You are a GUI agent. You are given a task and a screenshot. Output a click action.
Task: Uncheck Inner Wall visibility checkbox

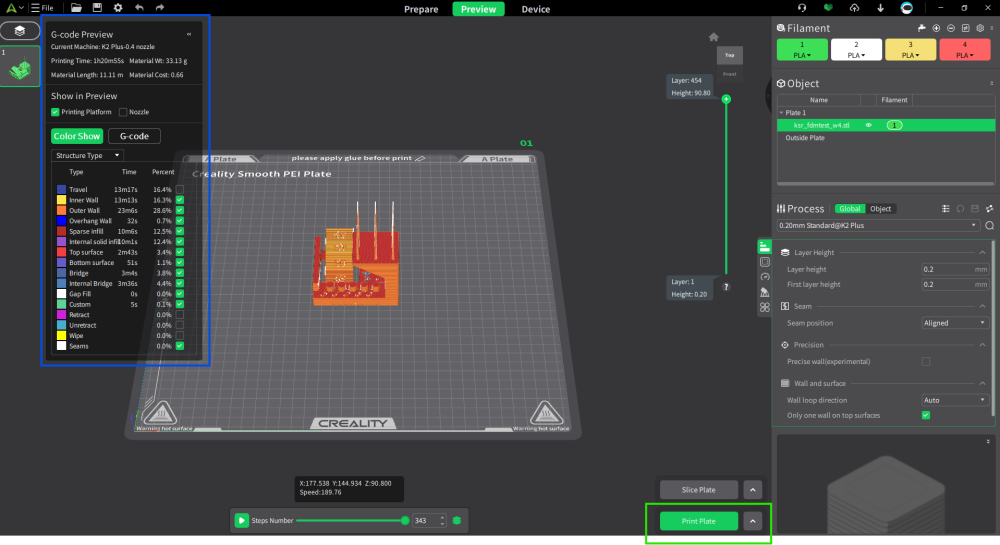180,200
